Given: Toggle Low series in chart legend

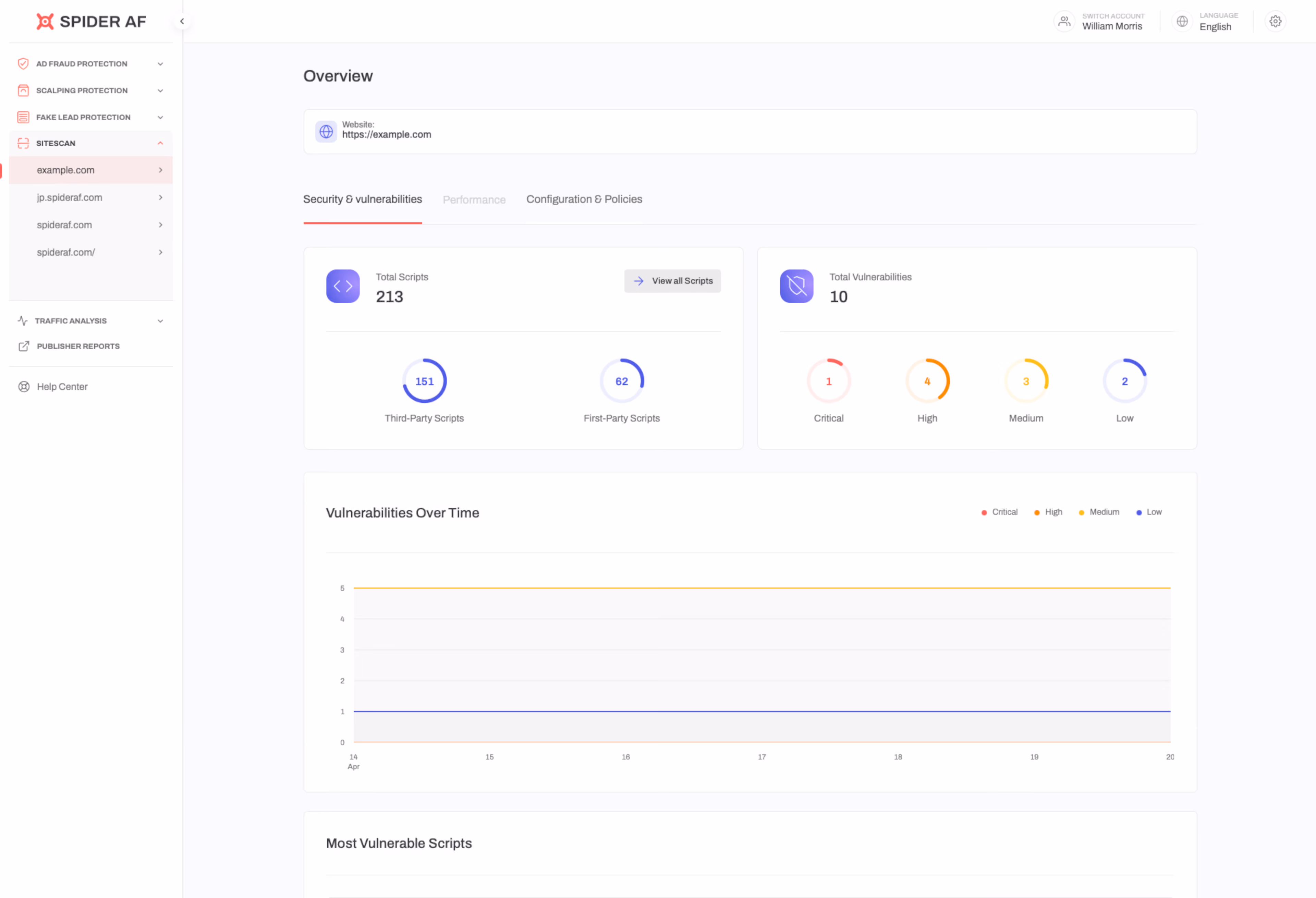Looking at the screenshot, I should (1149, 512).
